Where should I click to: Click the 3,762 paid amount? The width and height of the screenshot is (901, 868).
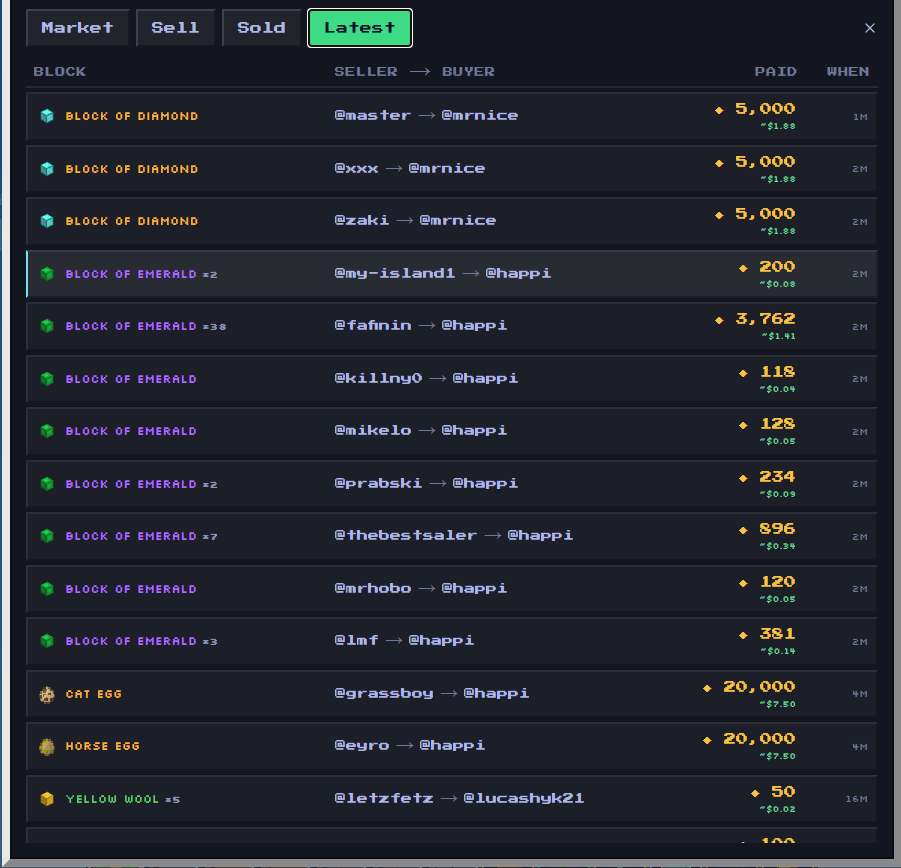pyautogui.click(x=765, y=319)
